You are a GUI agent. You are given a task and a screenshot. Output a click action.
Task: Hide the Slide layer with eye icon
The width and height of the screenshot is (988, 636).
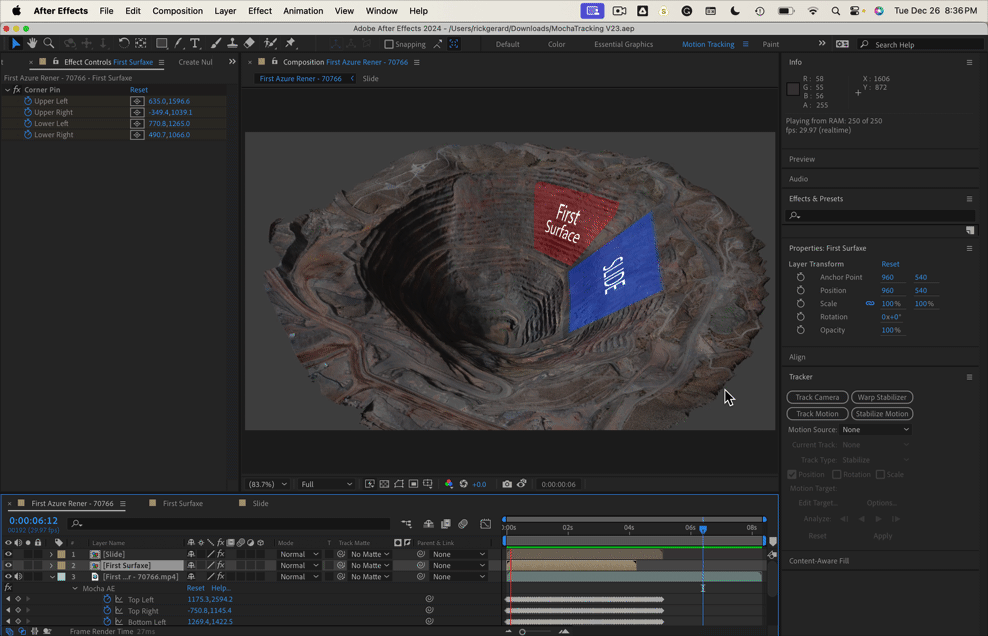tap(8, 554)
